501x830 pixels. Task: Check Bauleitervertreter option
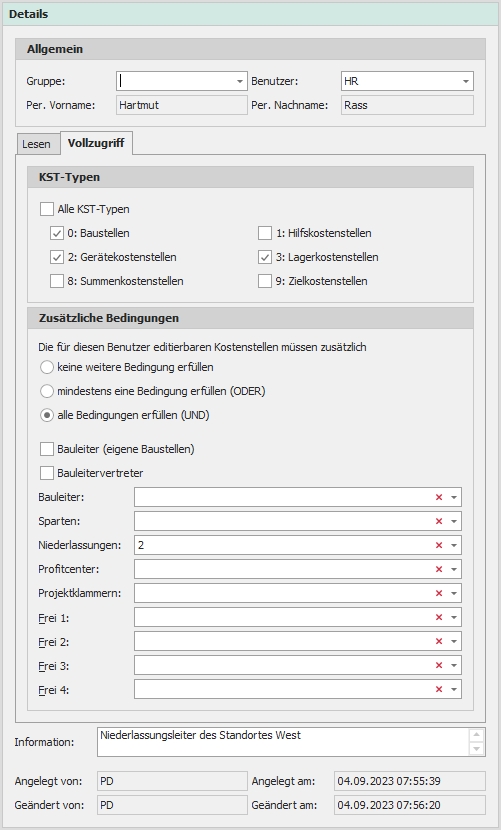pyautogui.click(x=47, y=473)
